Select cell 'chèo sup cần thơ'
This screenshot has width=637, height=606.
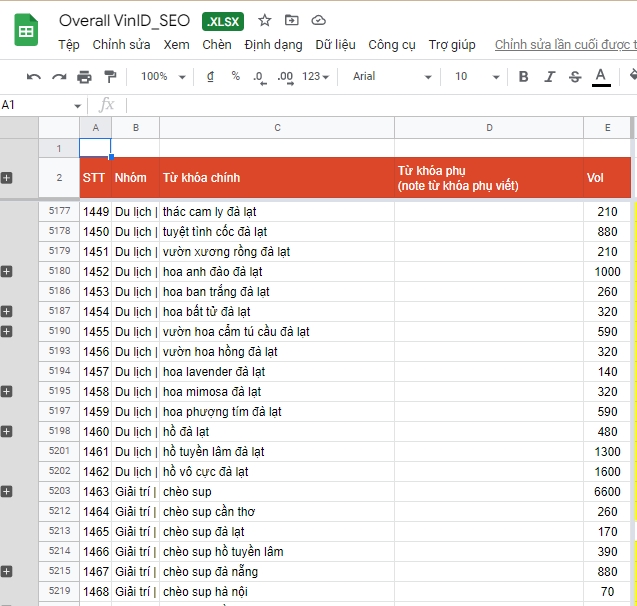277,512
